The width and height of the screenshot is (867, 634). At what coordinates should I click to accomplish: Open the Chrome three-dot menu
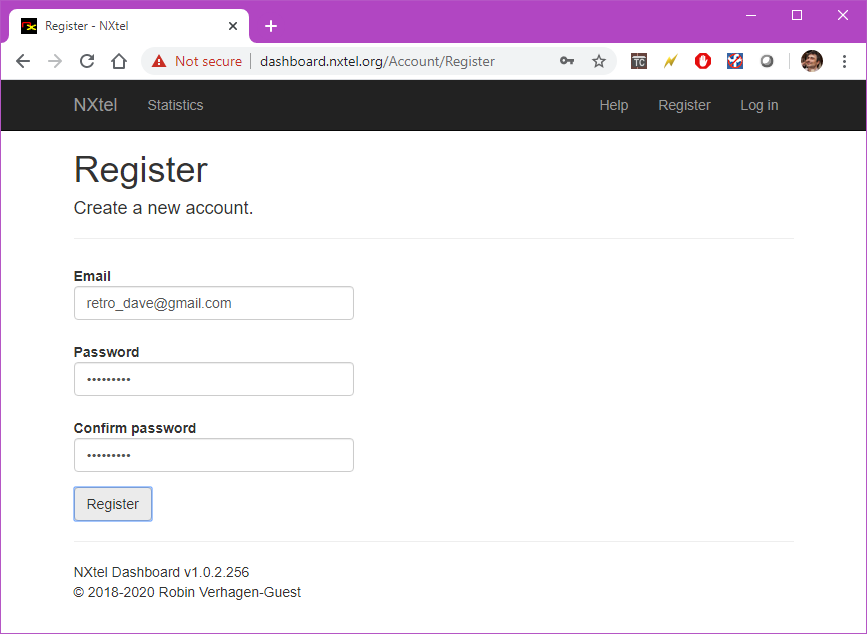[x=844, y=61]
